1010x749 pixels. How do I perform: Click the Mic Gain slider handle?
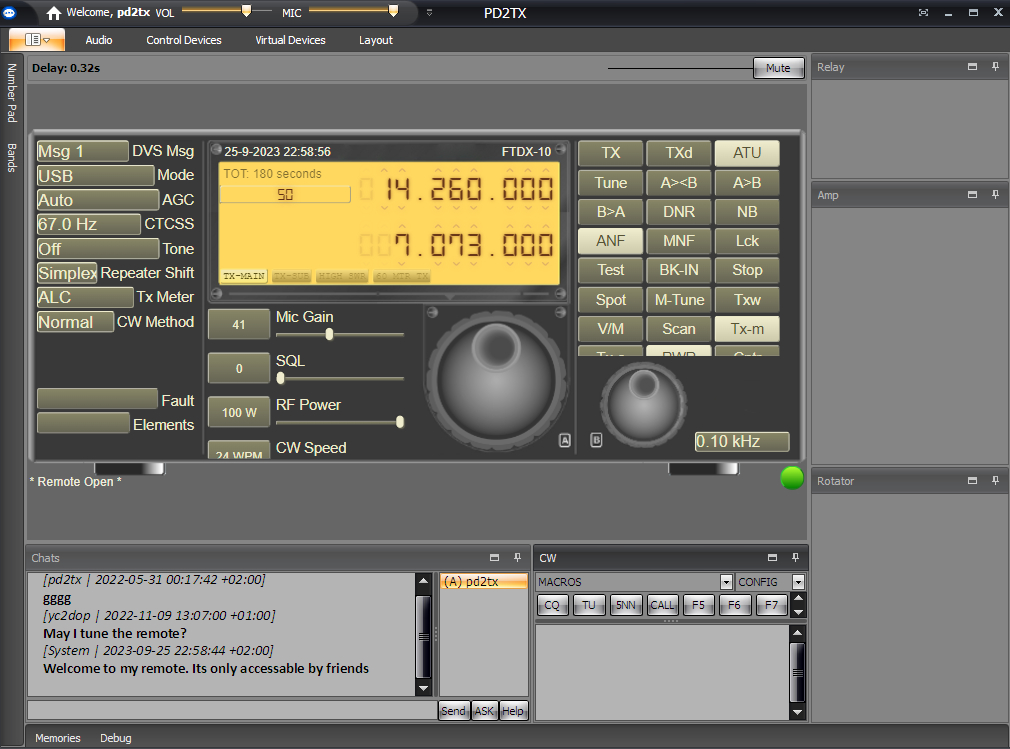329,335
